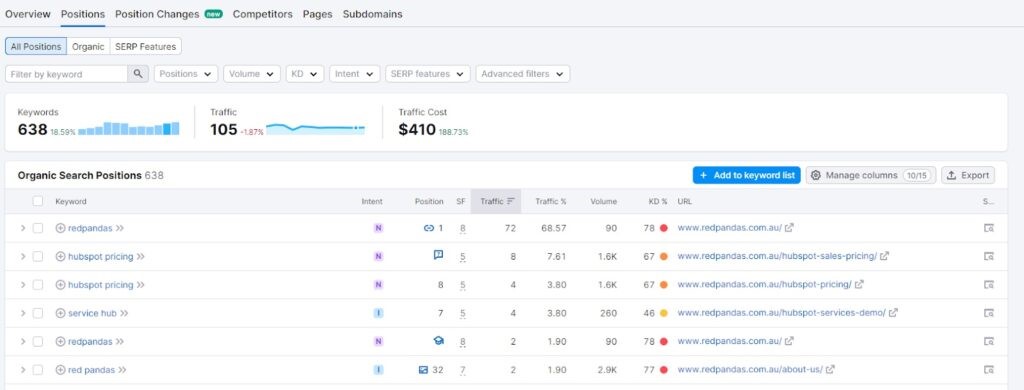This screenshot has width=1024, height=390.
Task: Click the plus icon on the redpandas row with traffic 72
Action: 60,228
